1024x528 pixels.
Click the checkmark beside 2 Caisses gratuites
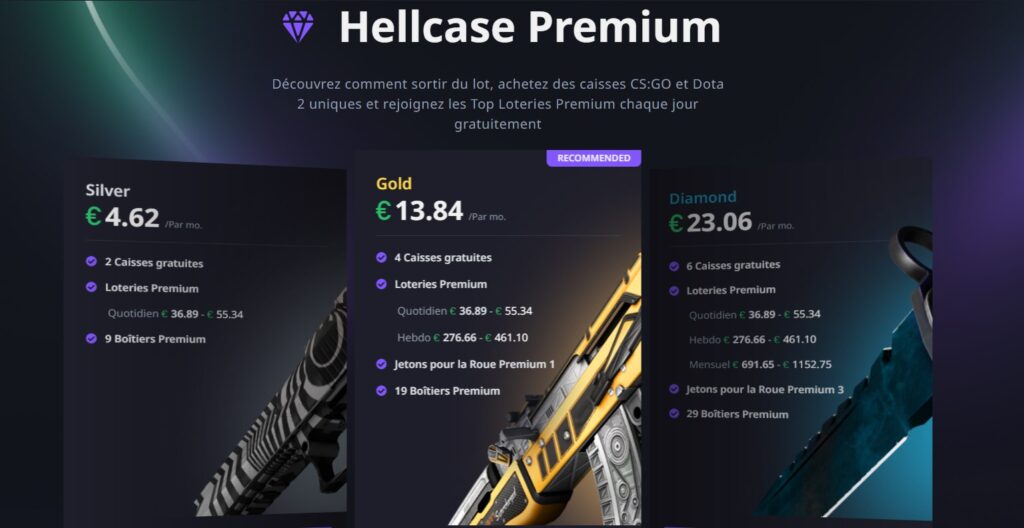91,261
